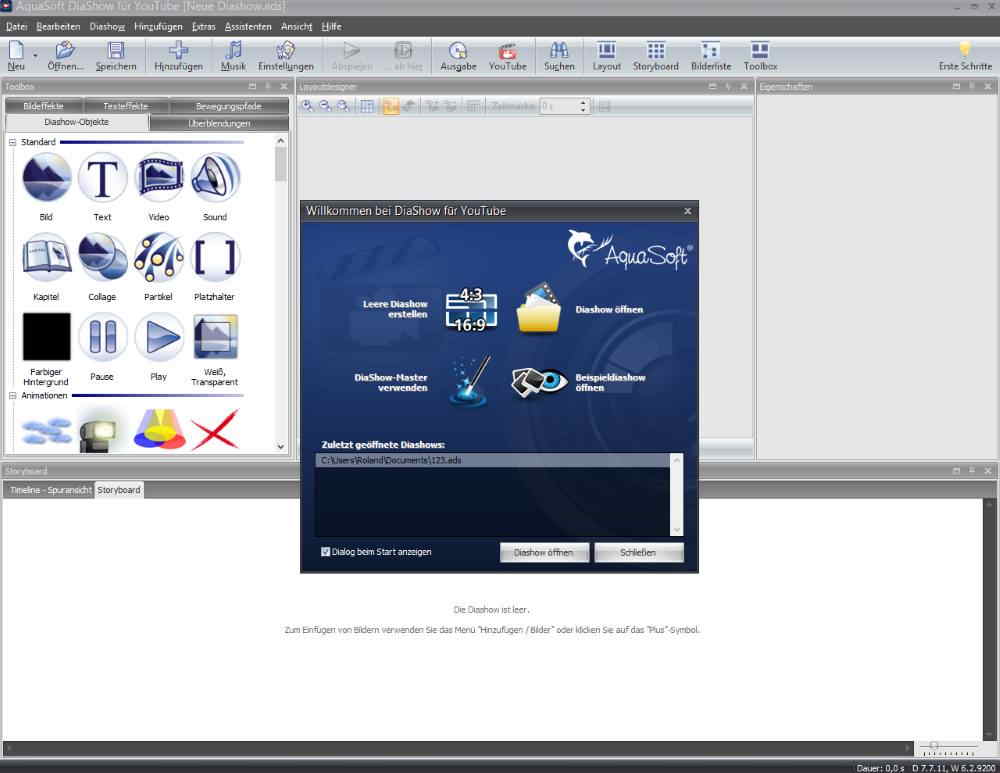Click the Beispieldiashow öffnen eye icon

tap(540, 382)
